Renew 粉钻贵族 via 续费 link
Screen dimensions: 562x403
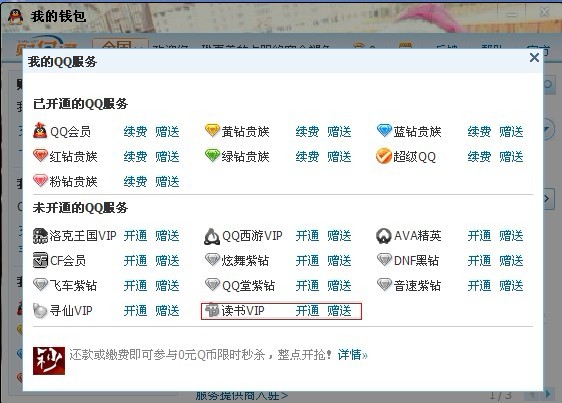tap(135, 182)
